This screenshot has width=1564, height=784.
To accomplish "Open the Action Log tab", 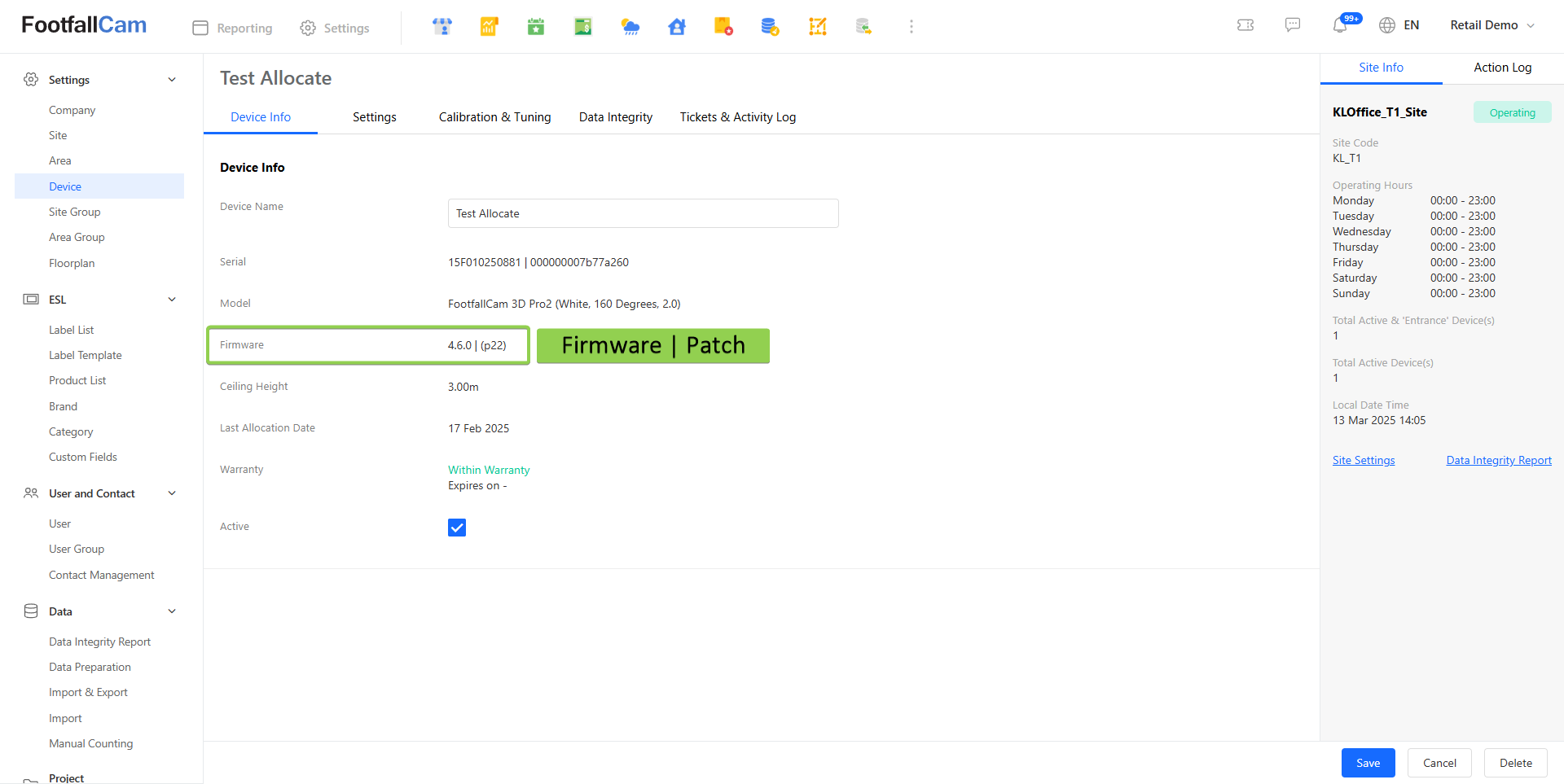I will pos(1502,68).
